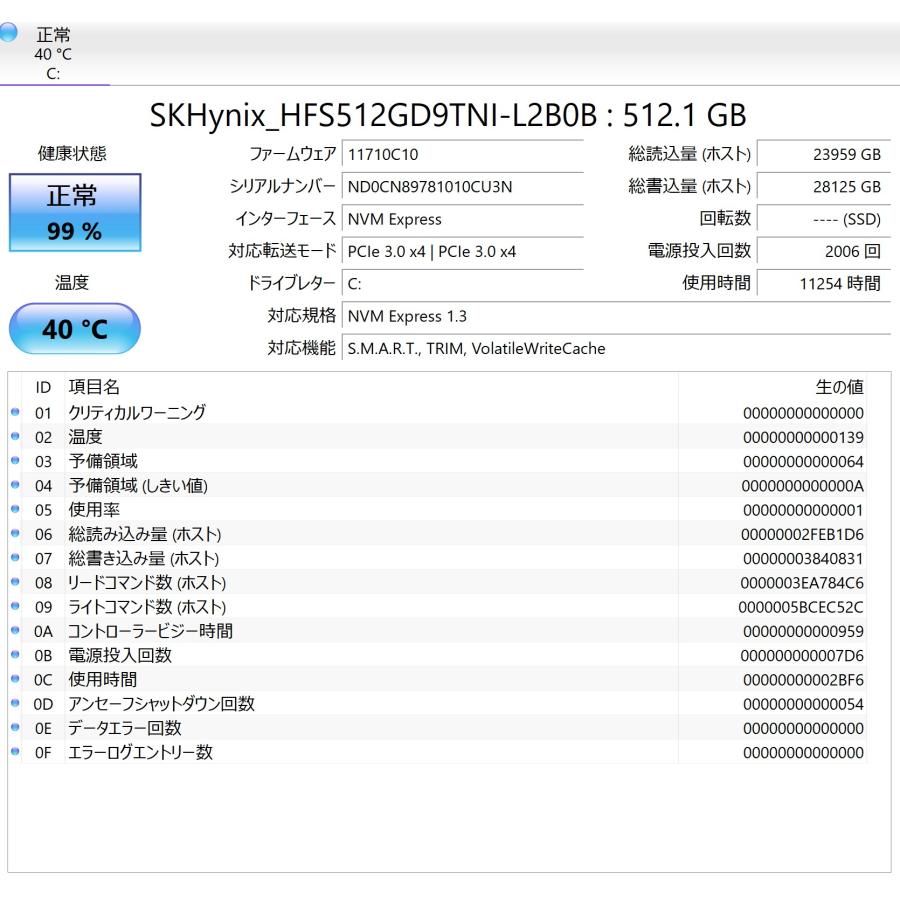Select the 総読み込み量 (ホスト) attribute name
Image resolution: width=900 pixels, height=900 pixels.
coord(145,534)
